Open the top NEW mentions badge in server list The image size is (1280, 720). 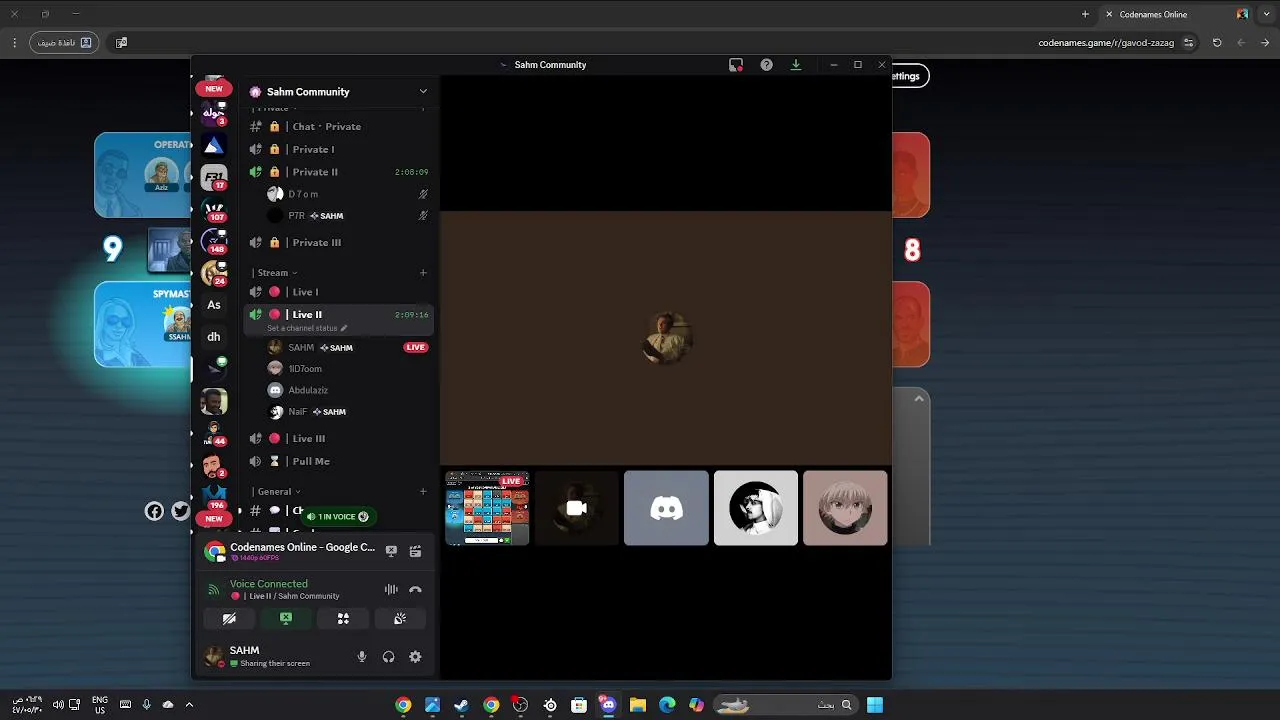tap(214, 88)
